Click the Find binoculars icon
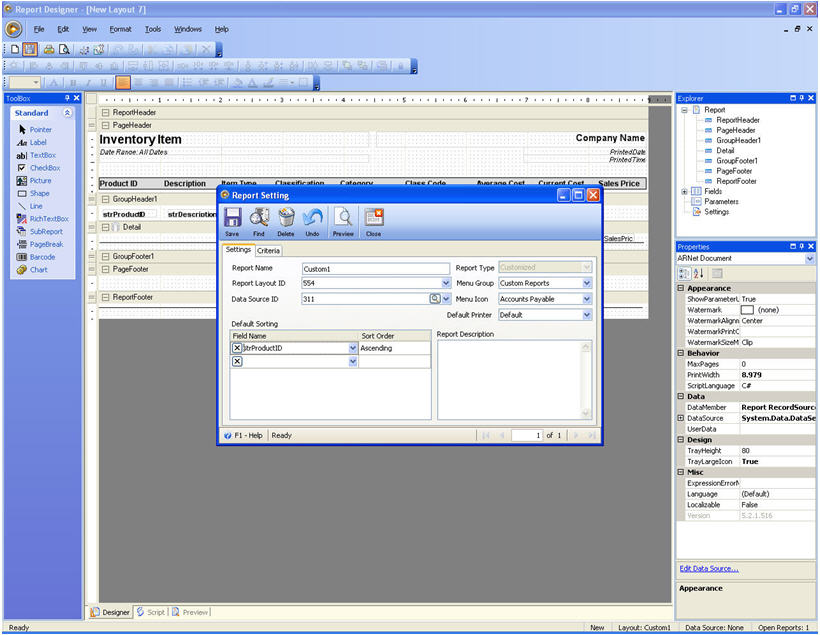This screenshot has width=820, height=635. point(259,220)
